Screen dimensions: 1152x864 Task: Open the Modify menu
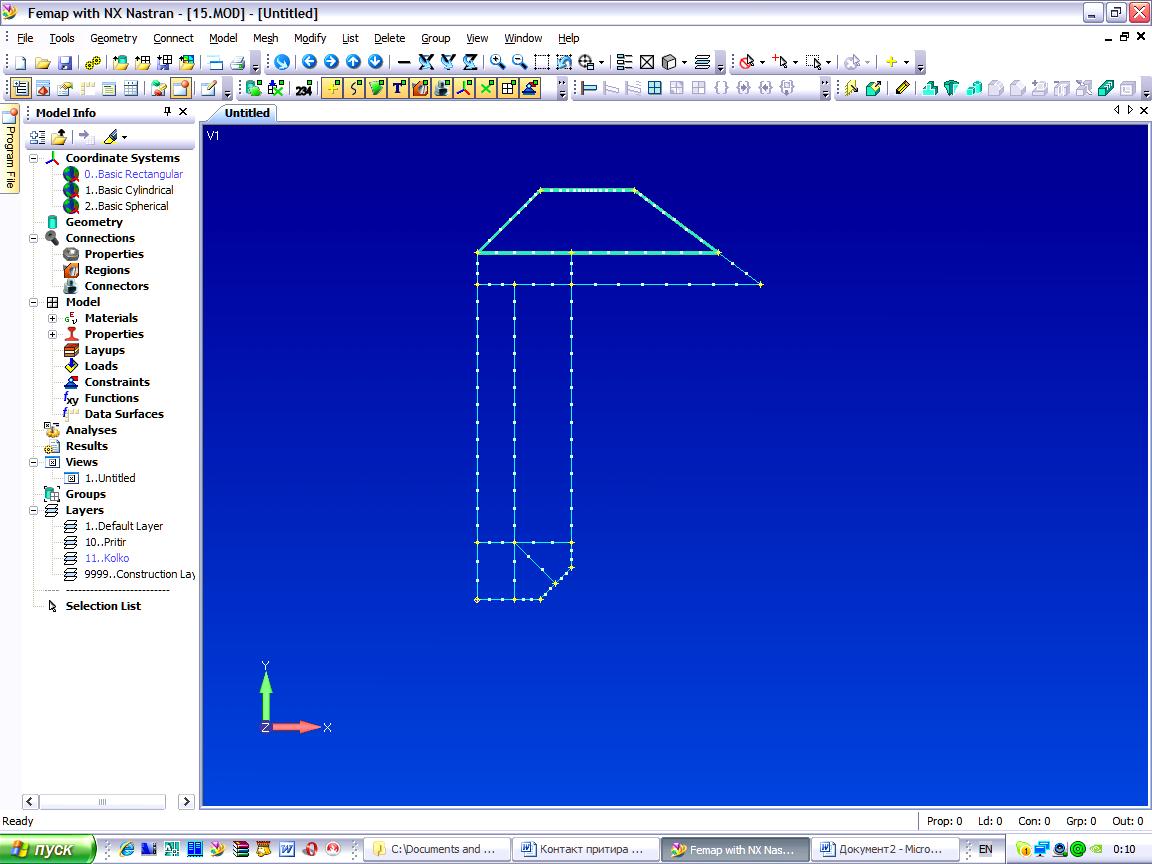click(x=309, y=38)
